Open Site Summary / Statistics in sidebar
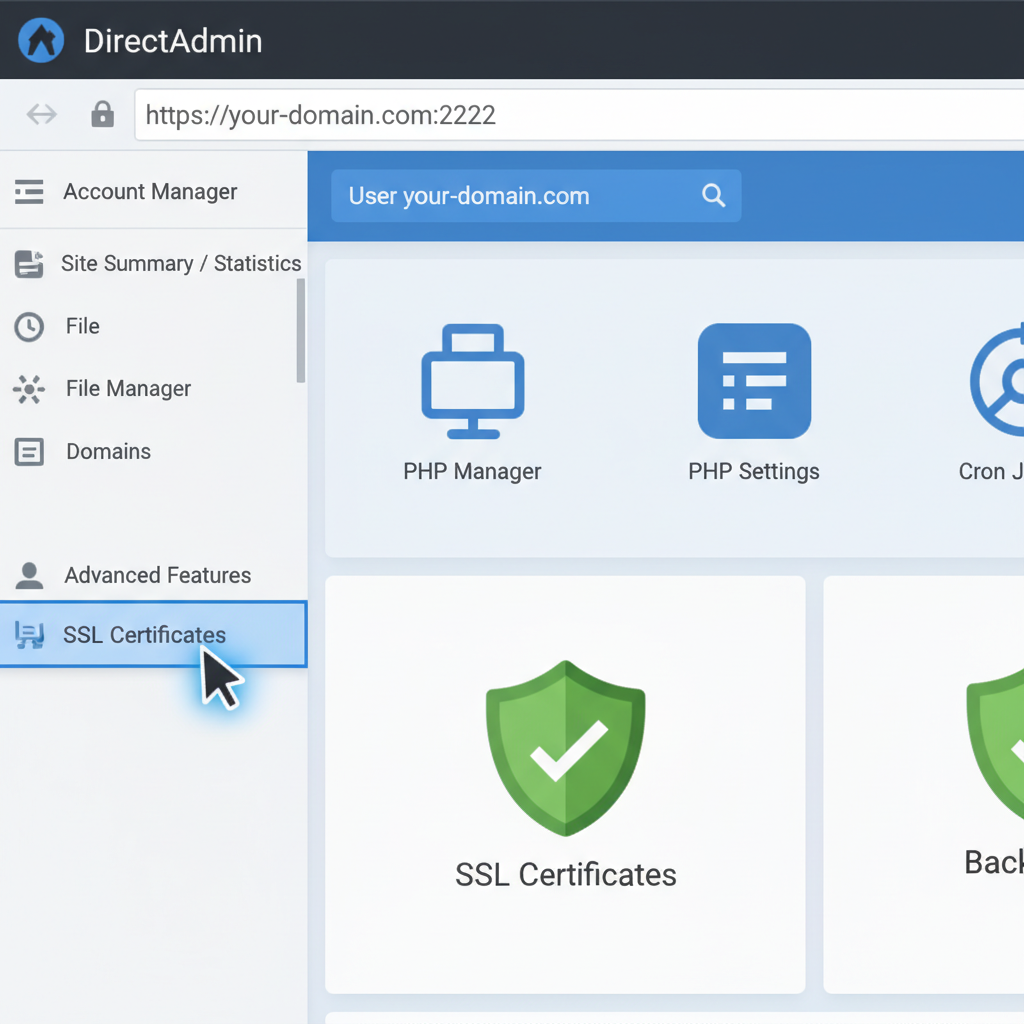The height and width of the screenshot is (1024, 1024). 180,264
